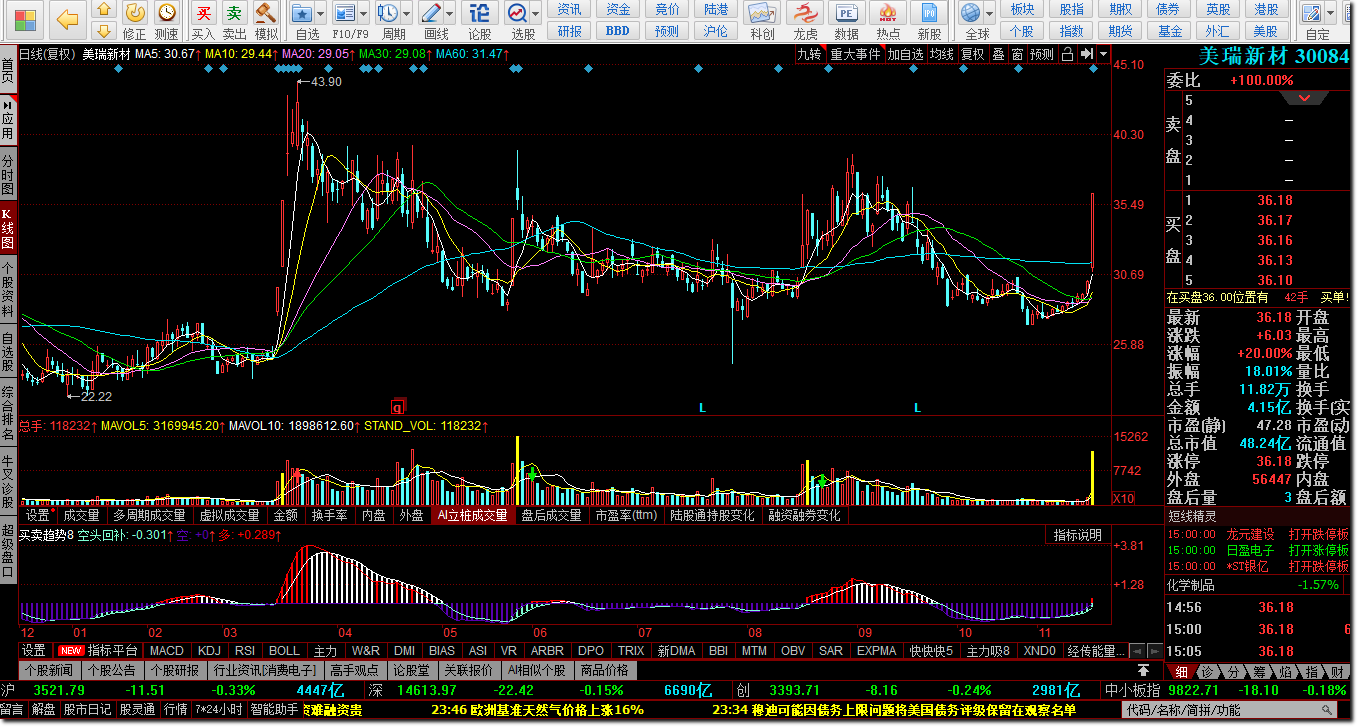The image size is (1359, 727).
Task: Click the 指标说明 indicator description button
Action: pyautogui.click(x=1077, y=535)
